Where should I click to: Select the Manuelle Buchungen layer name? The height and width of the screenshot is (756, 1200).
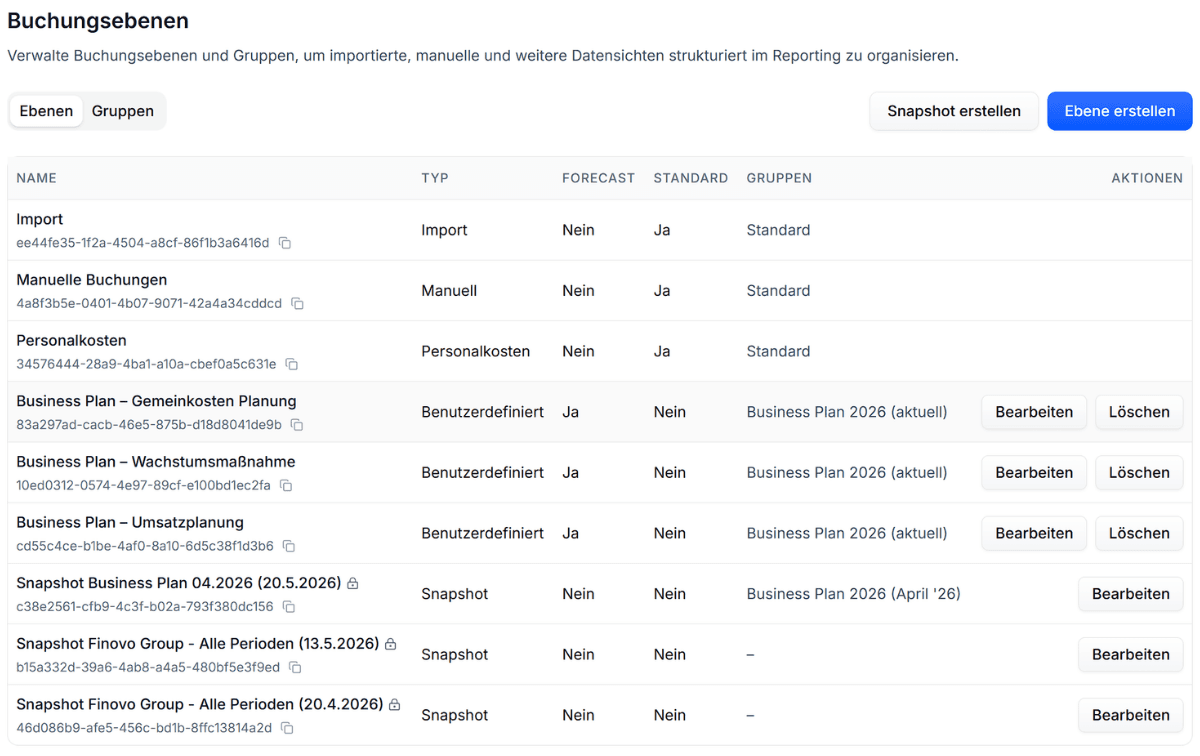(92, 280)
